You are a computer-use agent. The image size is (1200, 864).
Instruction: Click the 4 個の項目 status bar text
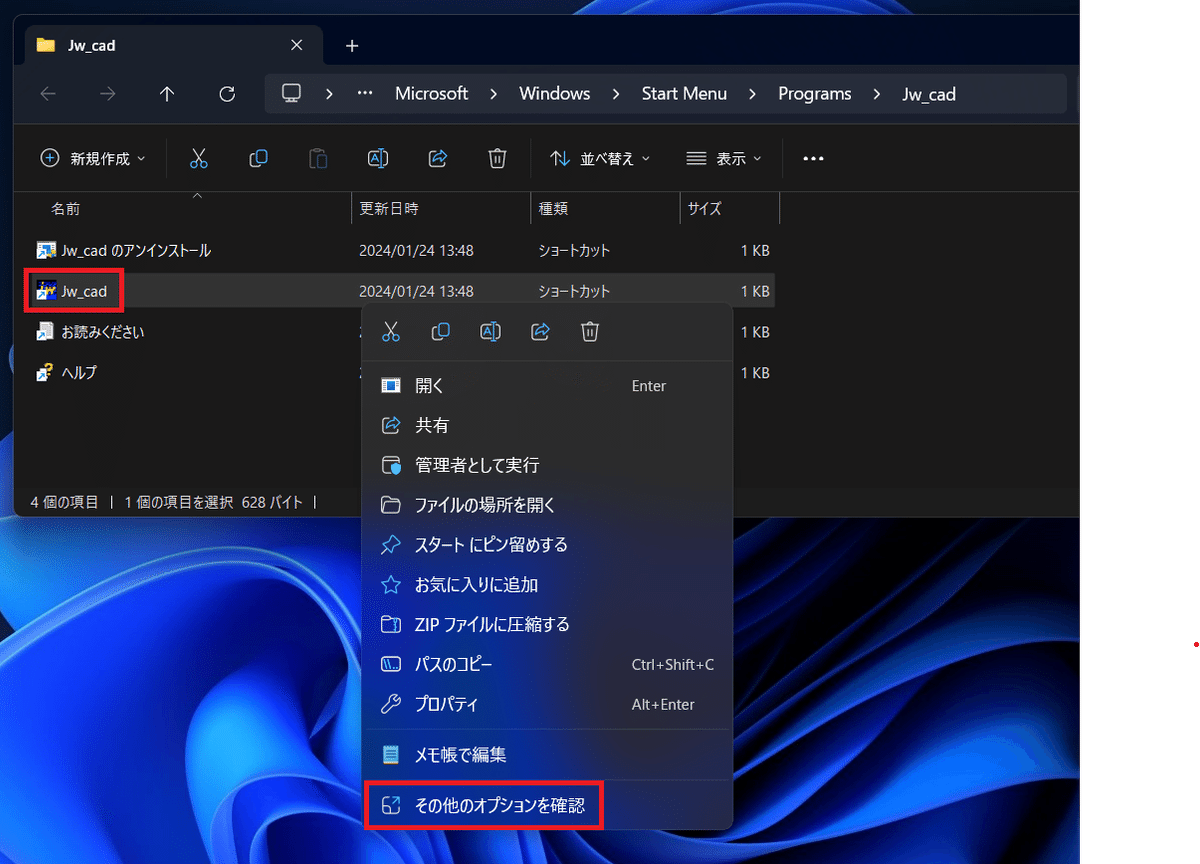(65, 502)
